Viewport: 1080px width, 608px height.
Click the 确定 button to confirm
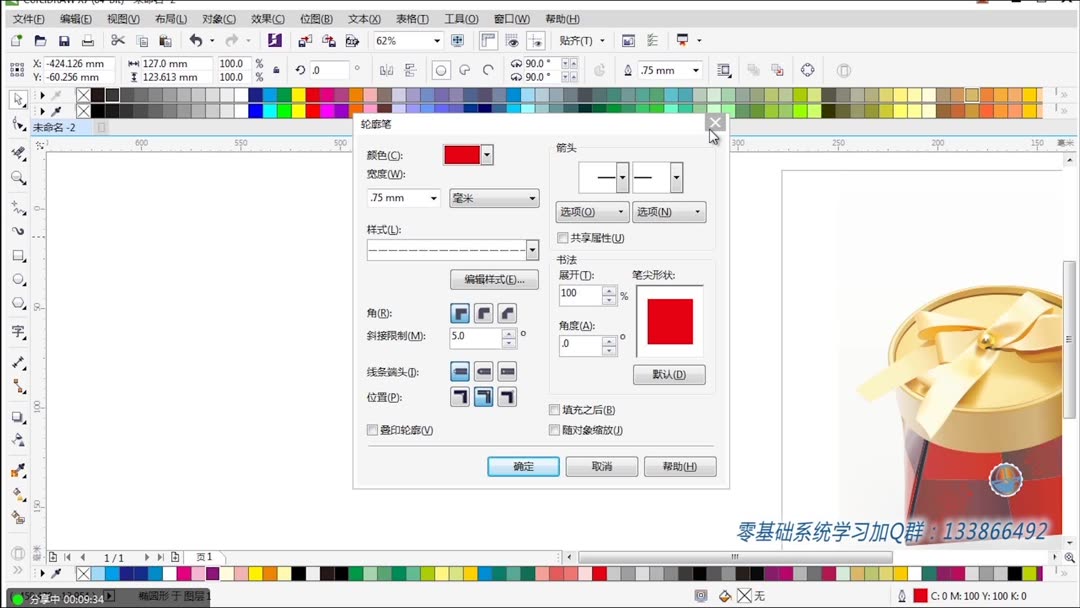click(x=523, y=466)
